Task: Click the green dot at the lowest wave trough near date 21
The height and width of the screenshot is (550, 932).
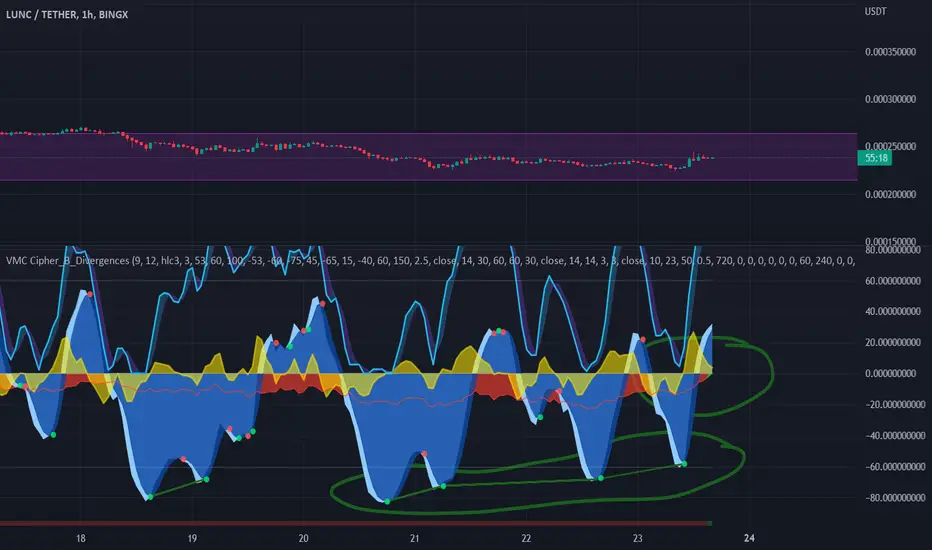Action: pyautogui.click(x=388, y=502)
